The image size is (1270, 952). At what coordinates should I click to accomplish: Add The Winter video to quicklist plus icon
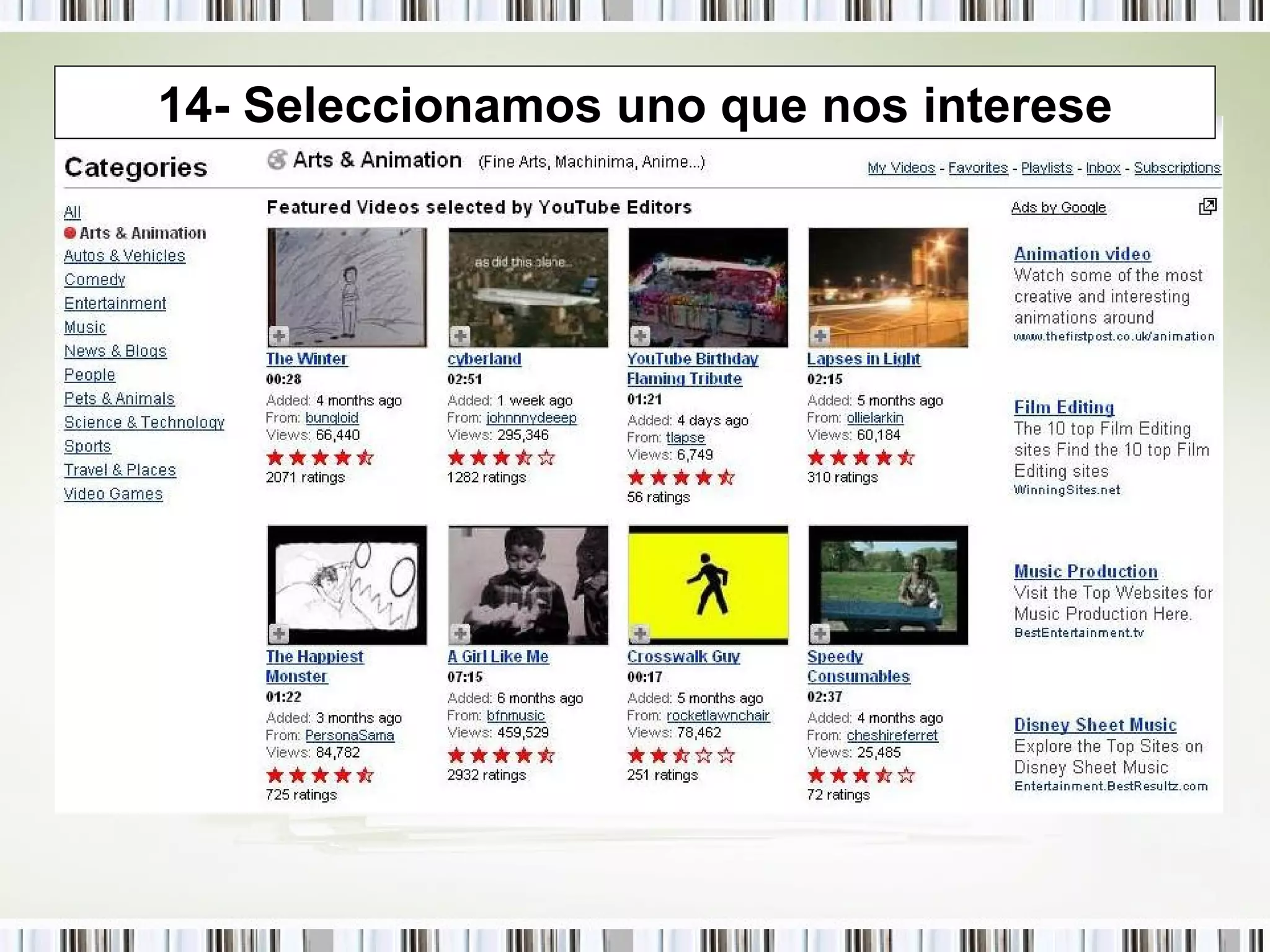coord(278,336)
